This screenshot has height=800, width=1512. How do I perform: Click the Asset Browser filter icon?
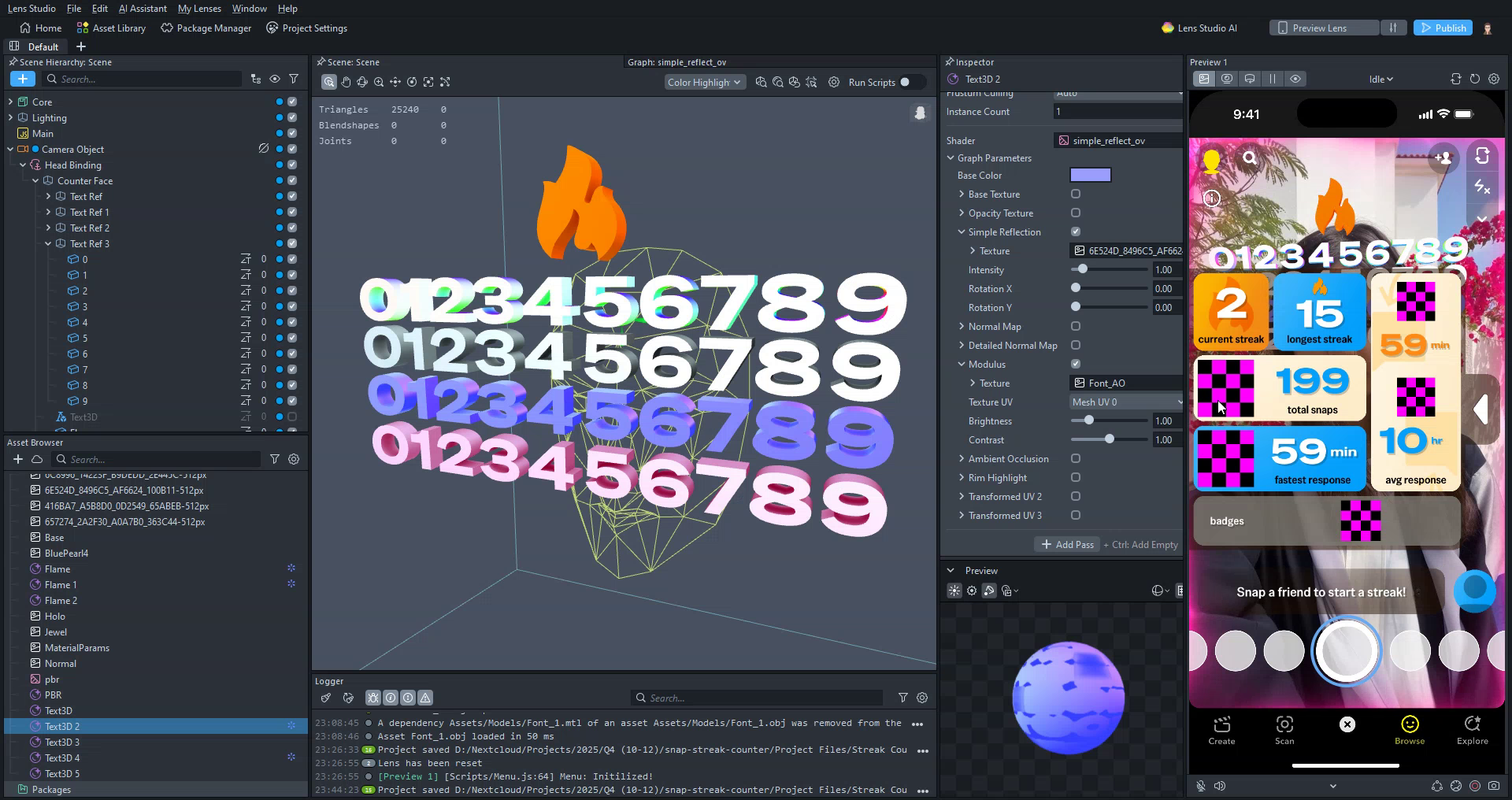tap(275, 459)
